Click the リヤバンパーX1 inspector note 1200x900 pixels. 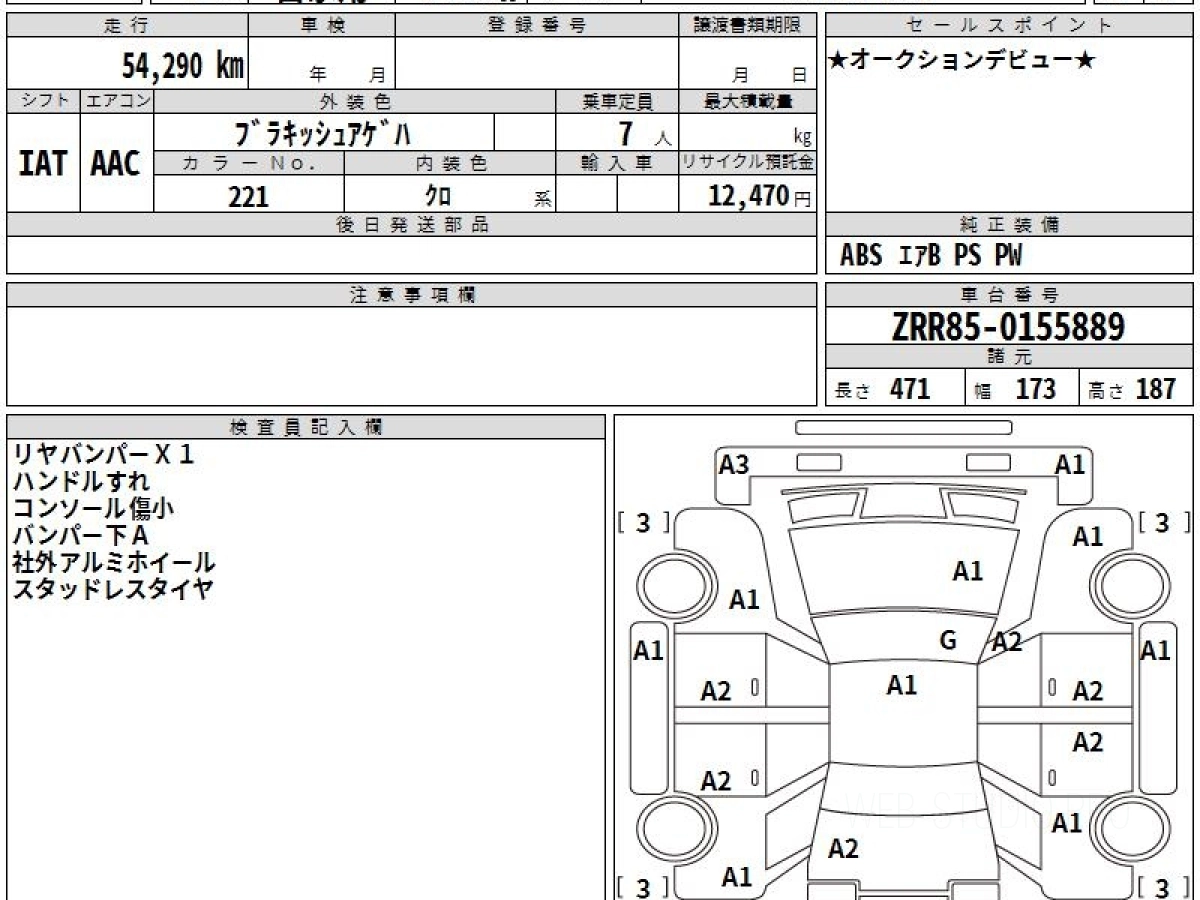pos(102,455)
